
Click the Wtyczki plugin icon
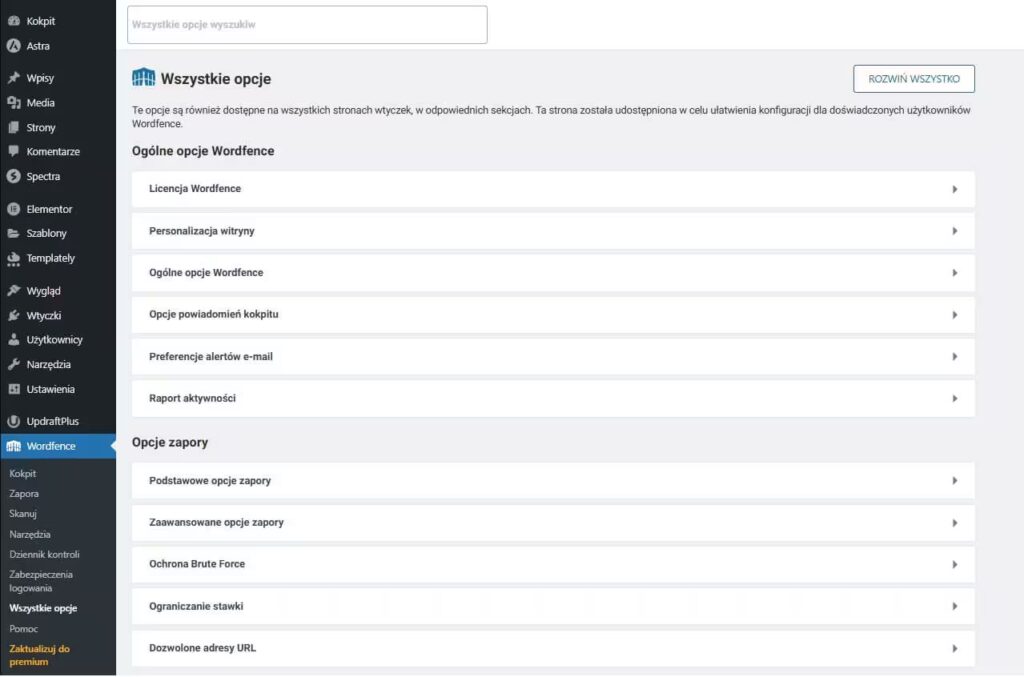[x=14, y=315]
